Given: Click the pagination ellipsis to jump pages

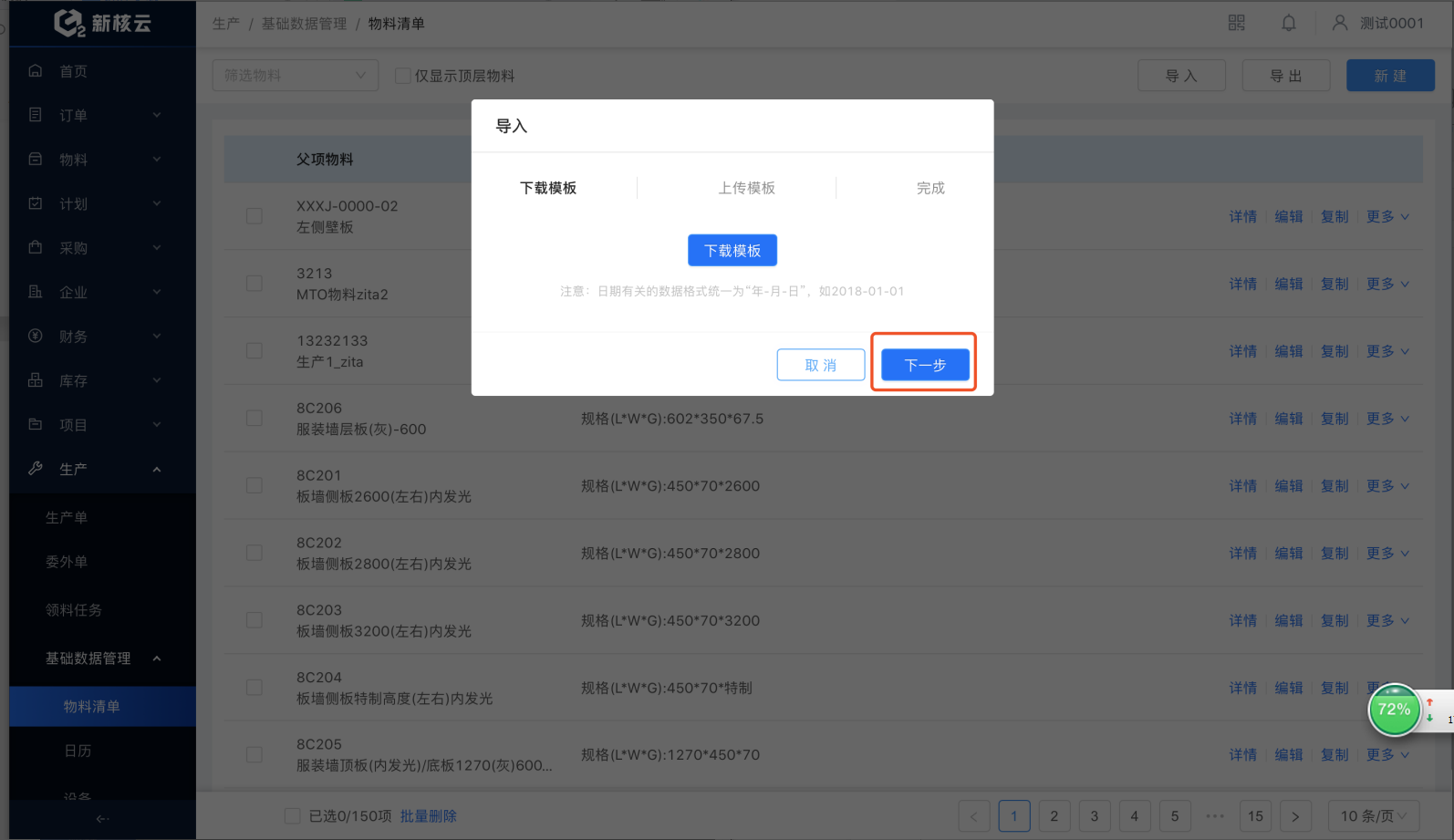Looking at the screenshot, I should [x=1215, y=816].
